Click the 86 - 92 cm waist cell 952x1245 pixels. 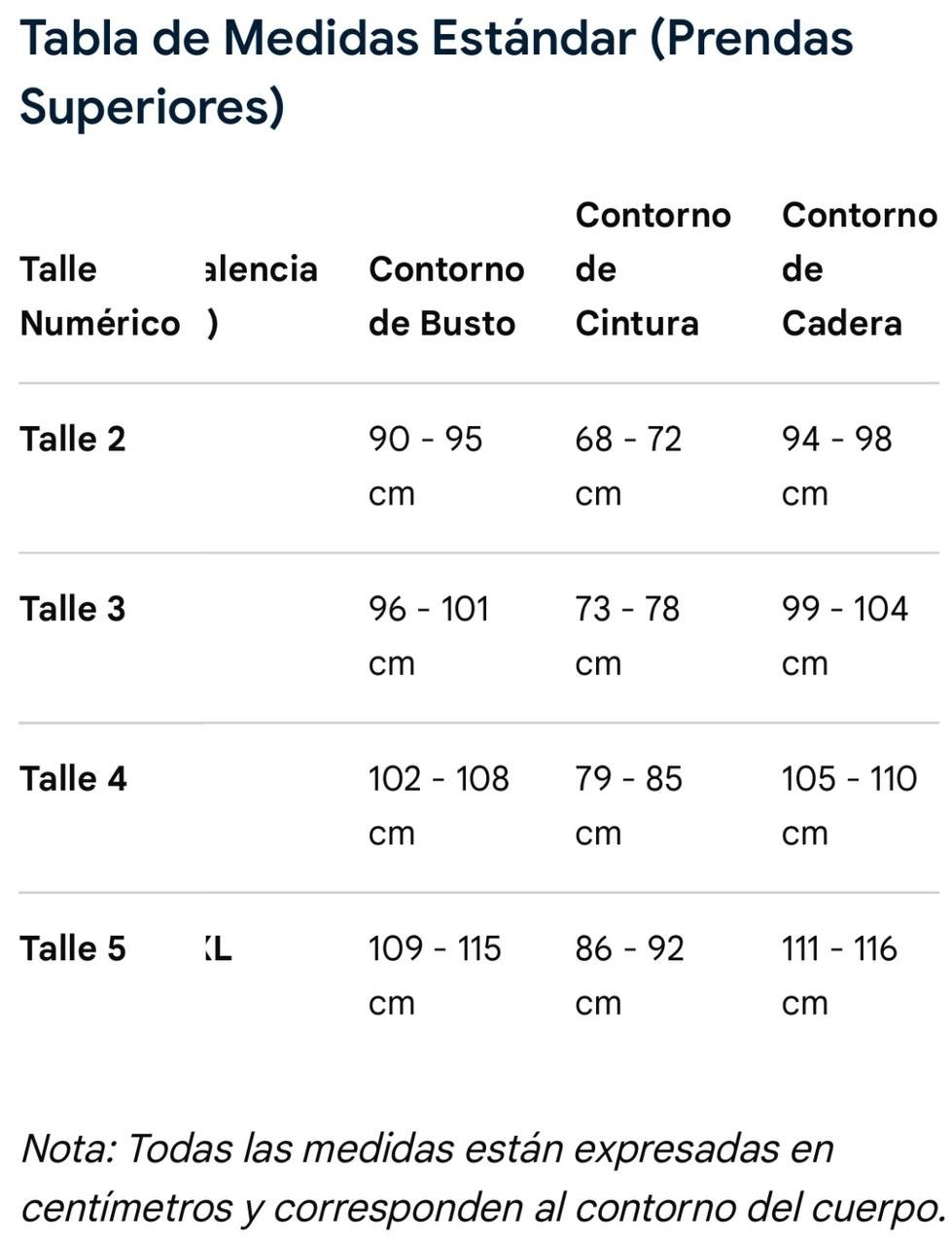point(629,976)
